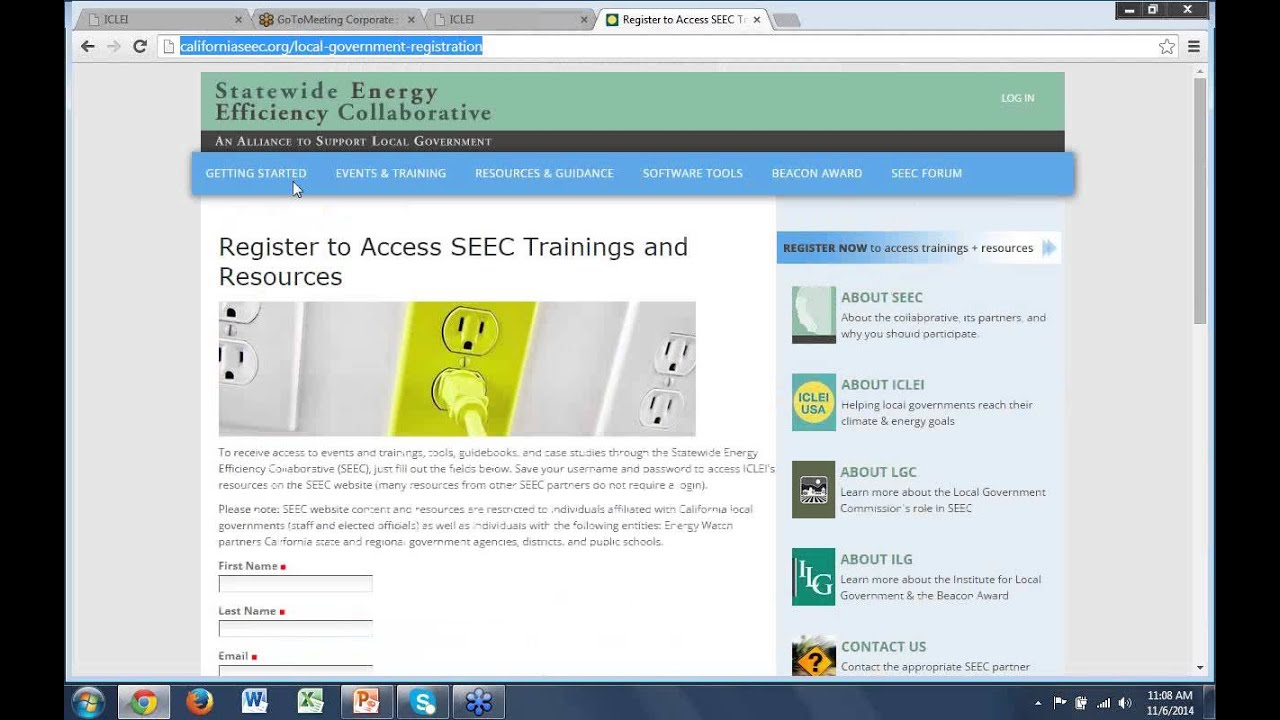Open the Software Tools menu
The image size is (1280, 720).
(x=693, y=173)
